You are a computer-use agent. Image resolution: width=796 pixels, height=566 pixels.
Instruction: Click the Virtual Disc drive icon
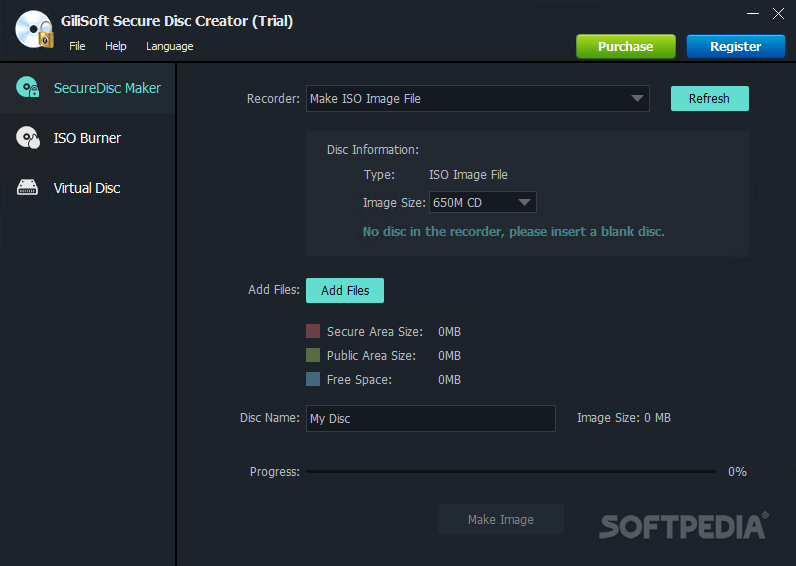coord(27,187)
